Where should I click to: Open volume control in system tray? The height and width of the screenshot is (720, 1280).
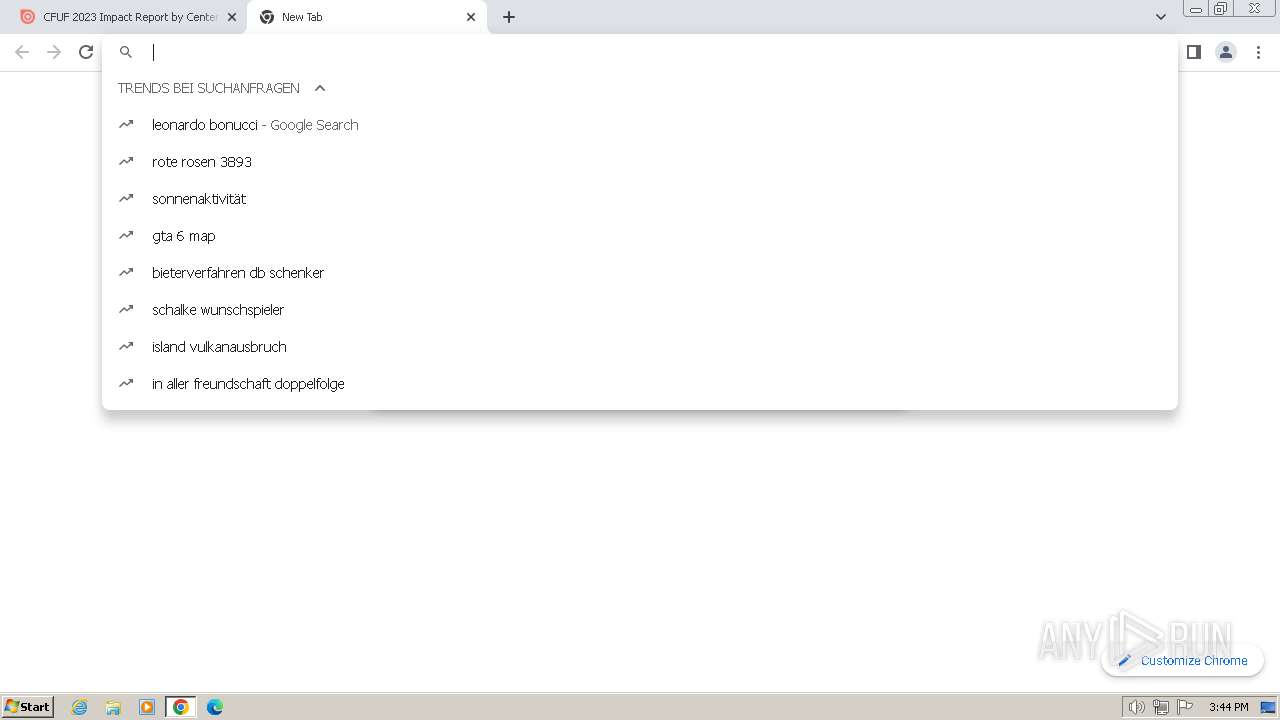[1136, 707]
